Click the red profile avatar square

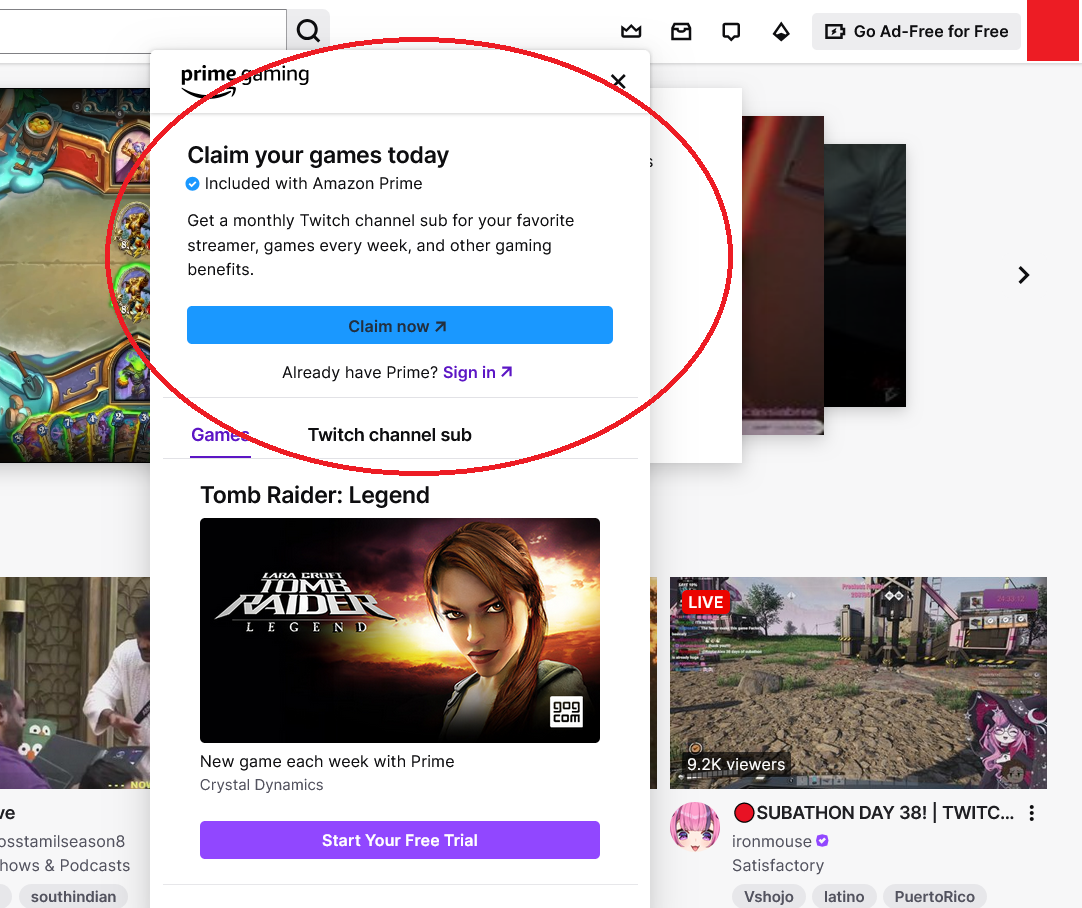pos(1053,30)
